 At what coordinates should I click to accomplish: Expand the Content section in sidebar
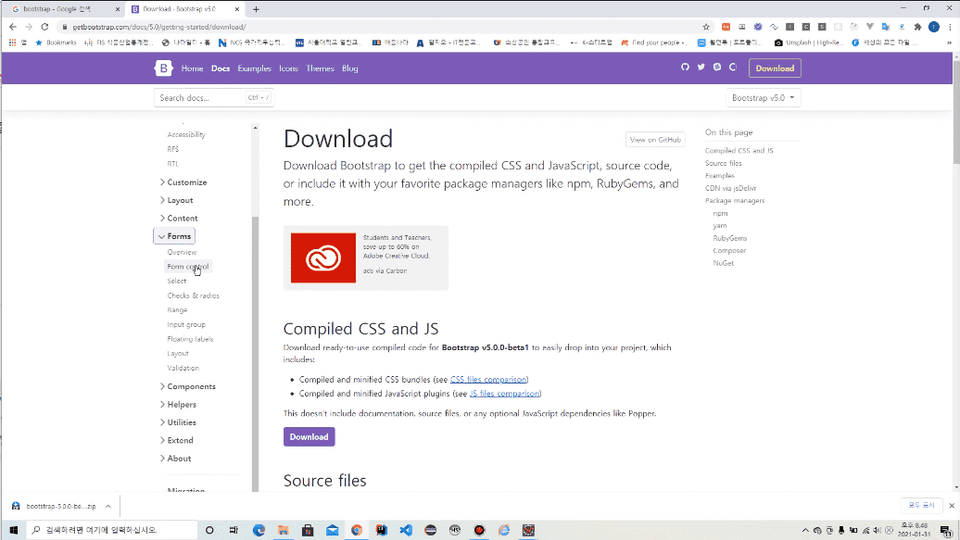tap(179, 218)
